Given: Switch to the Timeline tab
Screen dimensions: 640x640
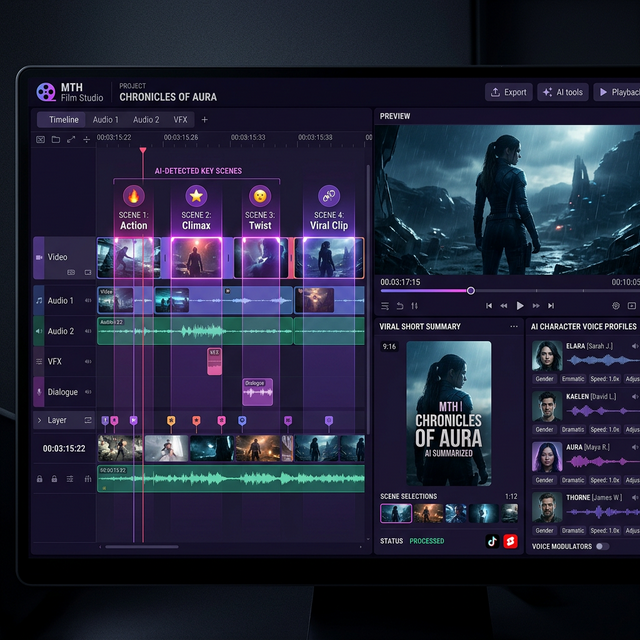Looking at the screenshot, I should click(x=61, y=120).
